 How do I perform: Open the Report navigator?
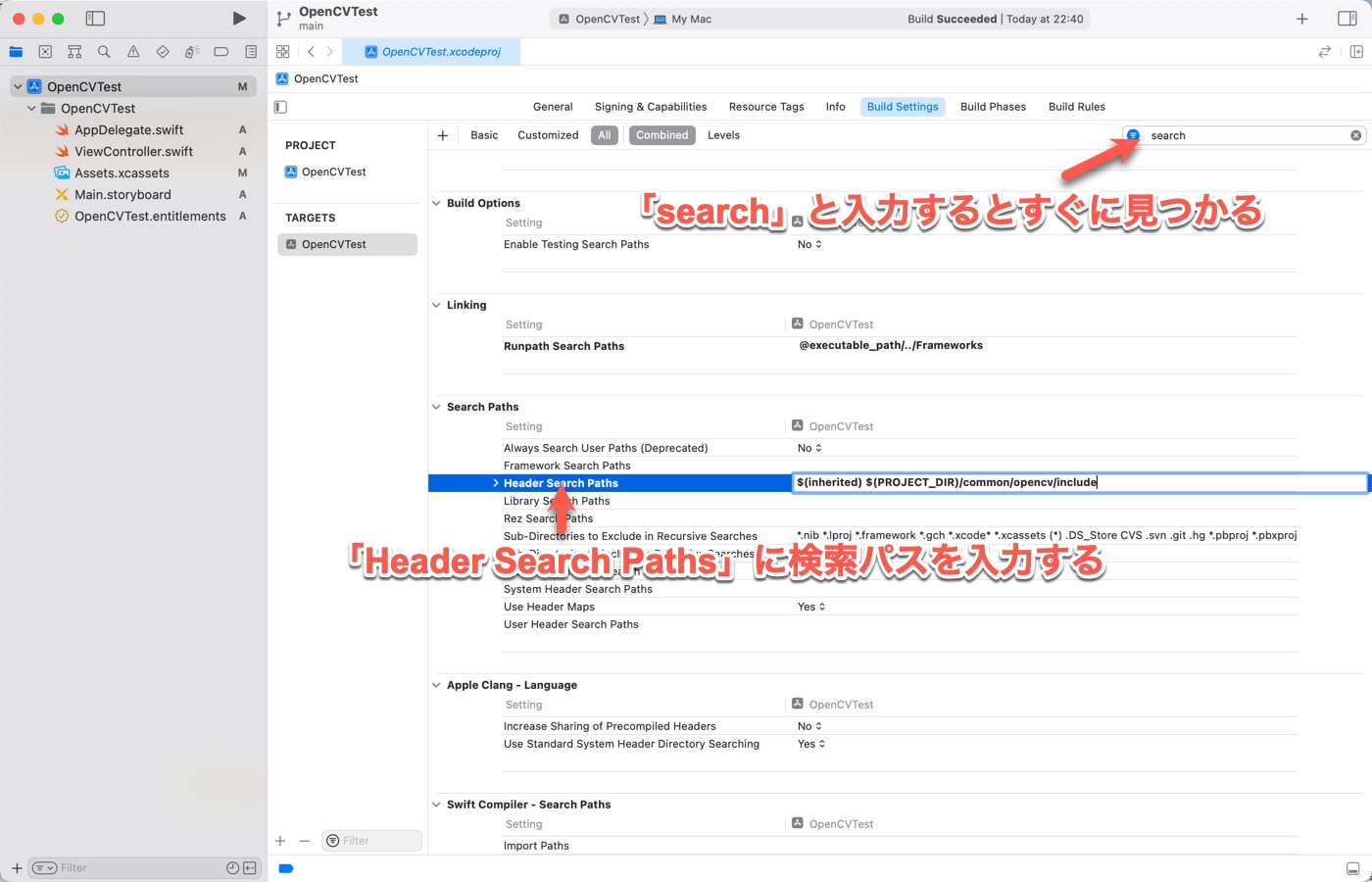pos(251,52)
